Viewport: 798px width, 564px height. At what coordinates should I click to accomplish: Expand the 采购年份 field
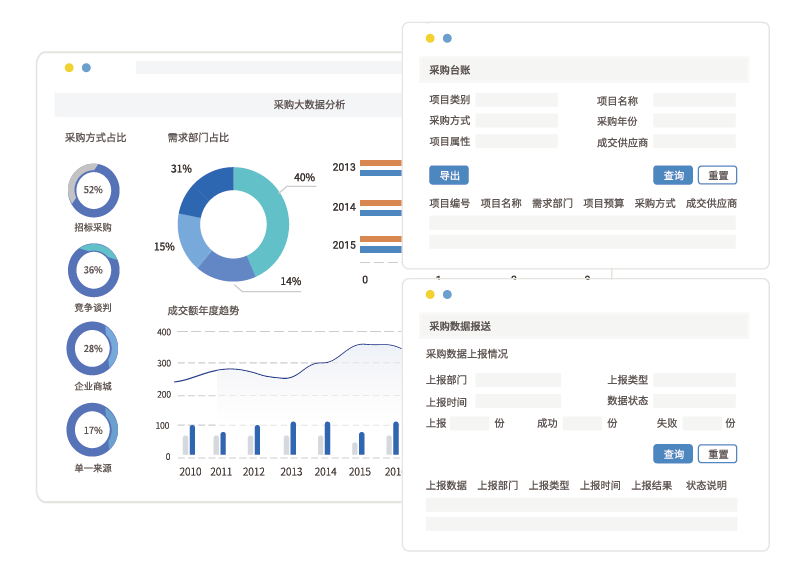(694, 121)
